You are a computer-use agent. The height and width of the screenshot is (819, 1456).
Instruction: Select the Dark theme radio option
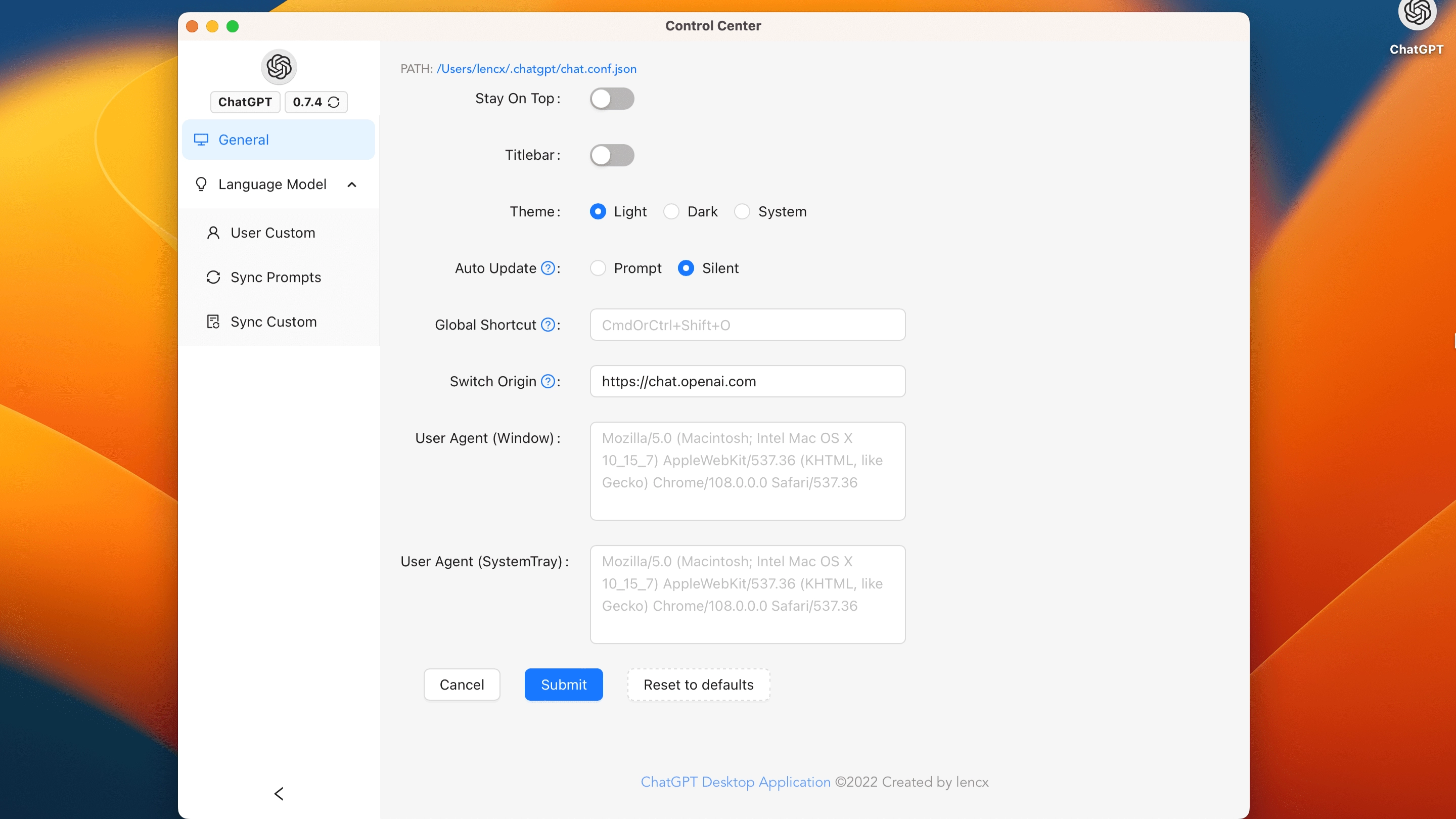671,211
